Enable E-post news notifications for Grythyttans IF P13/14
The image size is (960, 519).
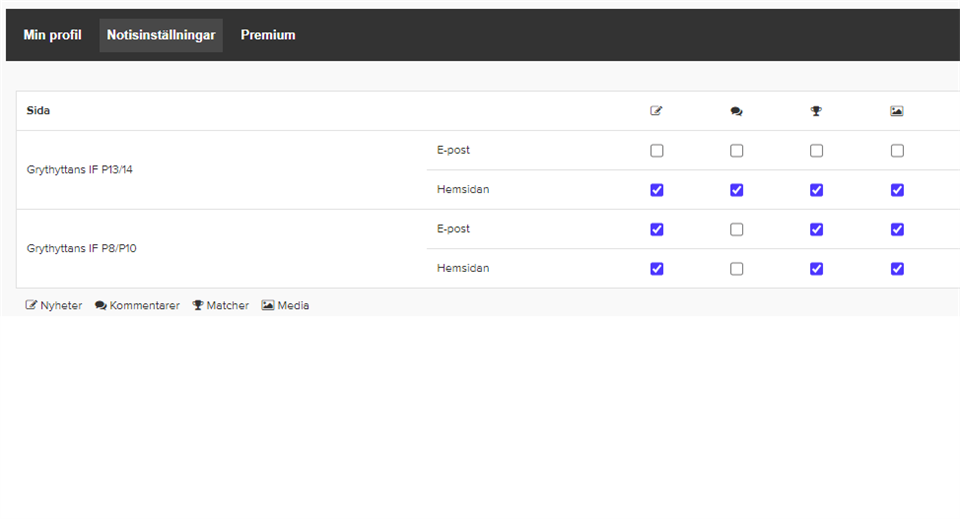tap(657, 151)
